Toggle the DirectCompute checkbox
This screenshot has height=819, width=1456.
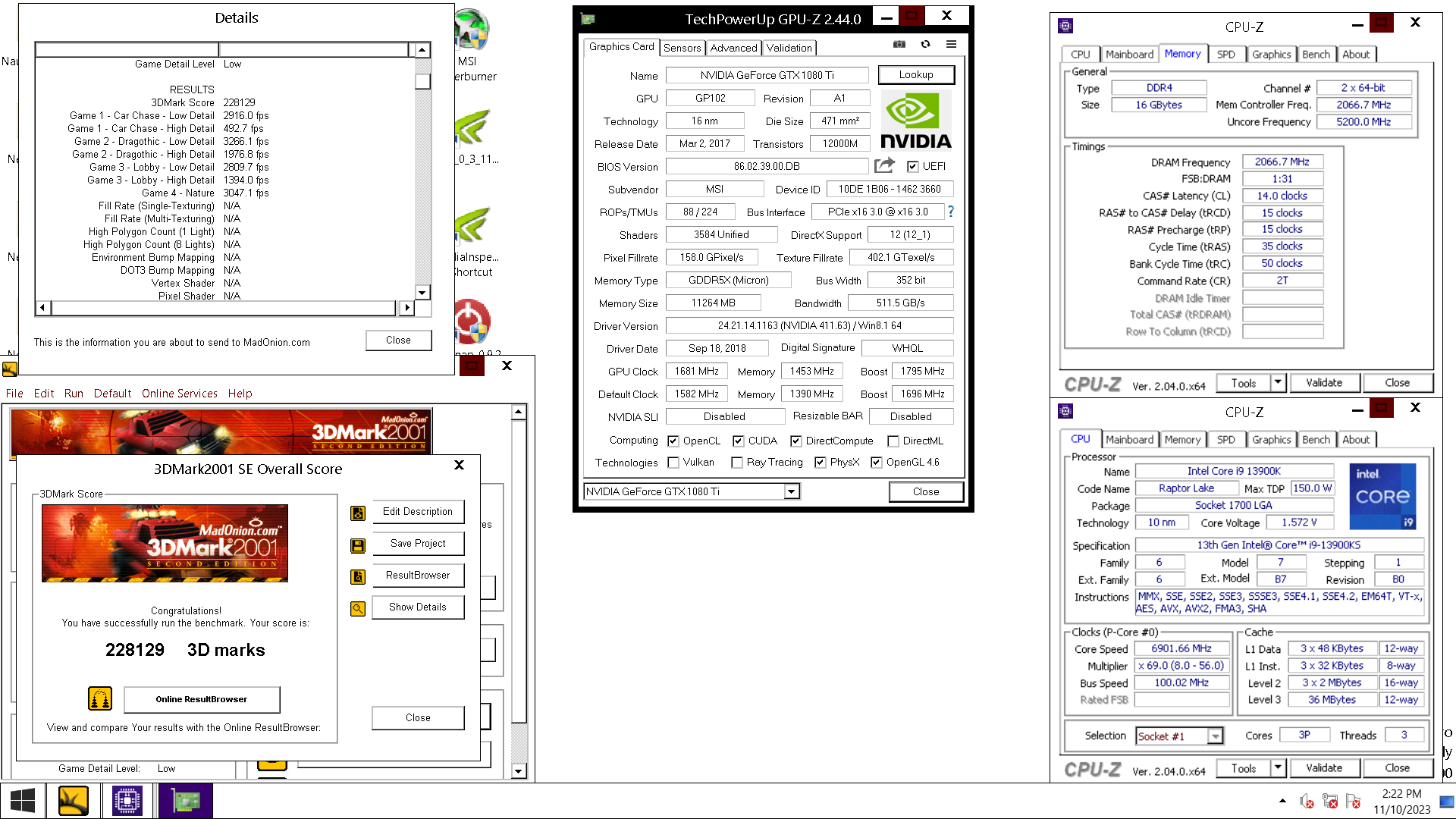click(x=796, y=441)
